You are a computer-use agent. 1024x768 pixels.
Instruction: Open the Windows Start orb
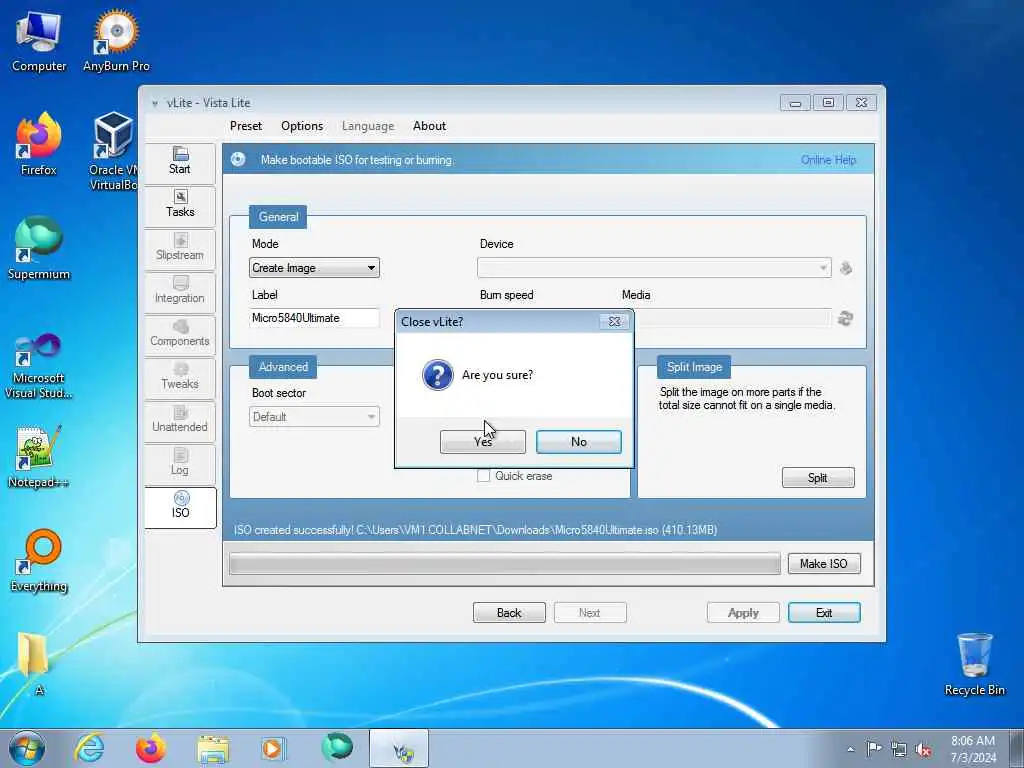click(x=27, y=748)
